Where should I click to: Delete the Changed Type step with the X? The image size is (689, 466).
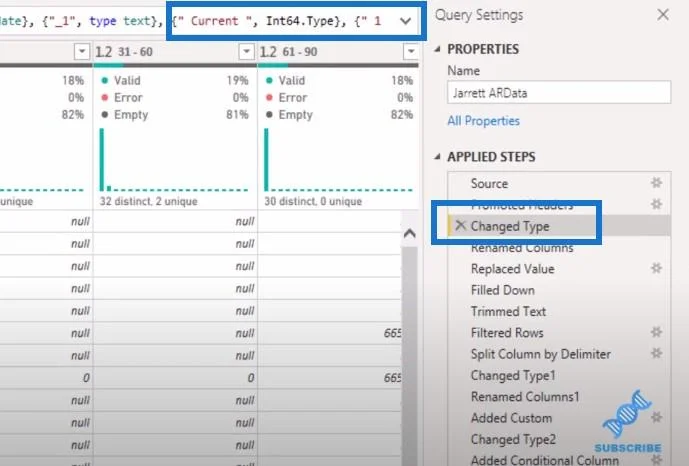pos(460,226)
